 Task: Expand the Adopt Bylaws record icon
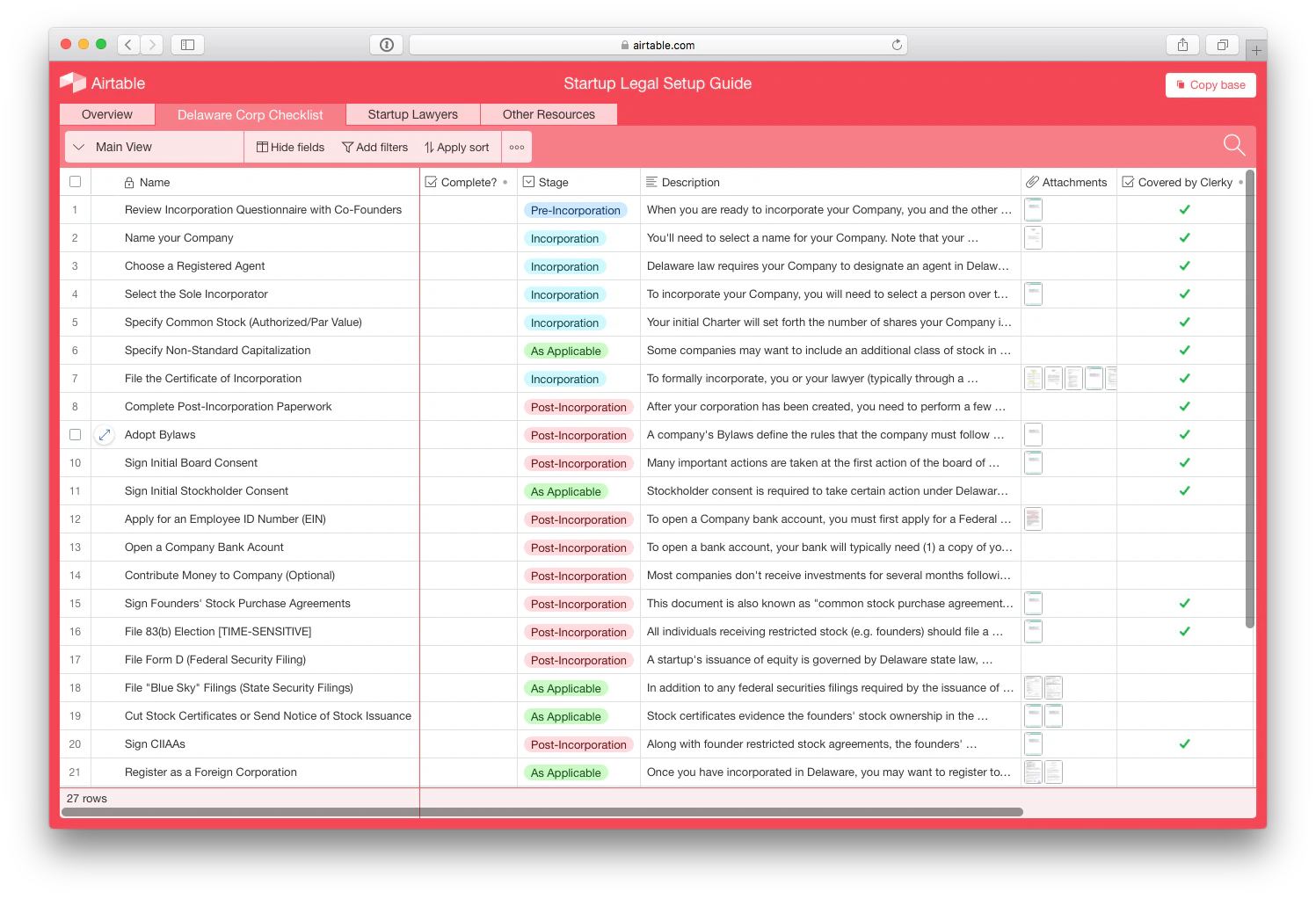[105, 434]
